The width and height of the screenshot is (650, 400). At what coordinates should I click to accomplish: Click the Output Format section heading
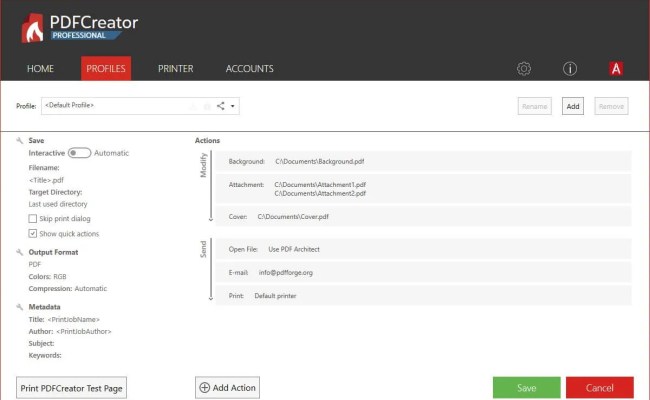(x=53, y=252)
